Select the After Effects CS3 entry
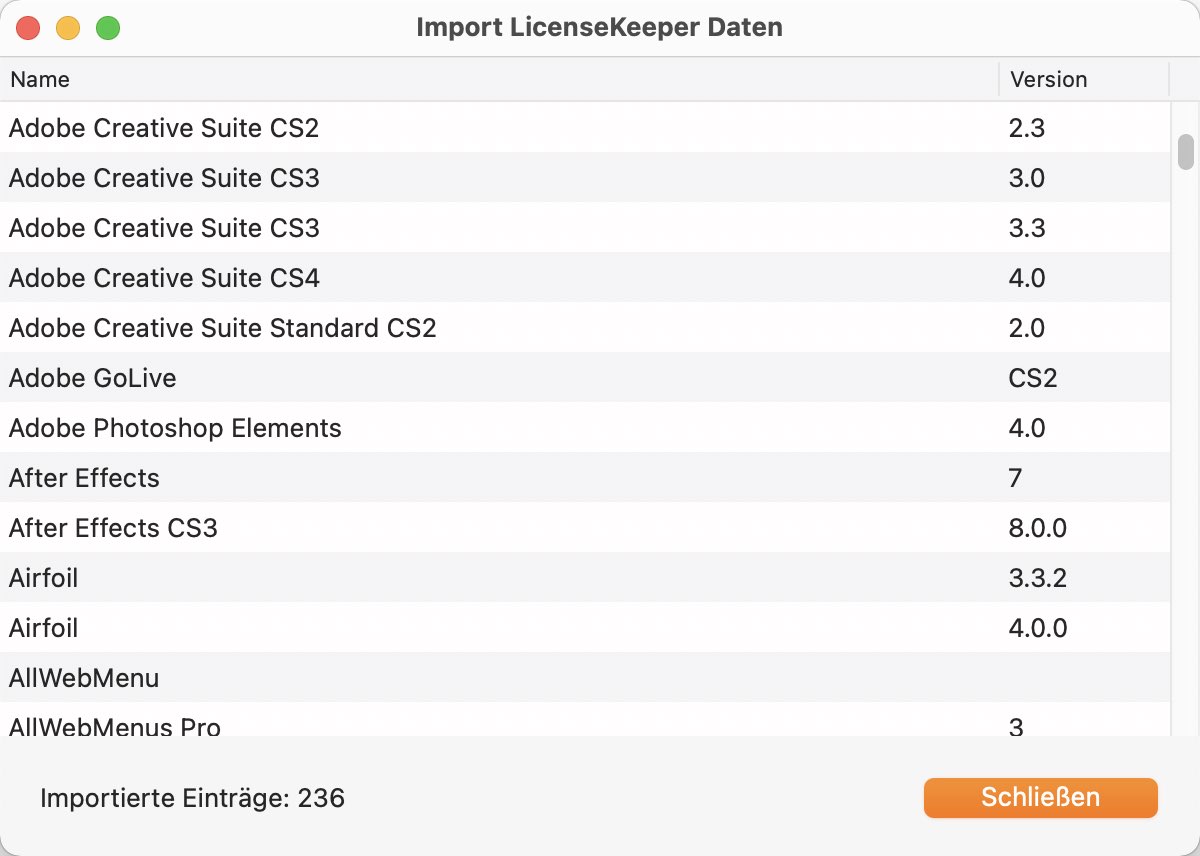Image resolution: width=1200 pixels, height=856 pixels. coord(585,527)
